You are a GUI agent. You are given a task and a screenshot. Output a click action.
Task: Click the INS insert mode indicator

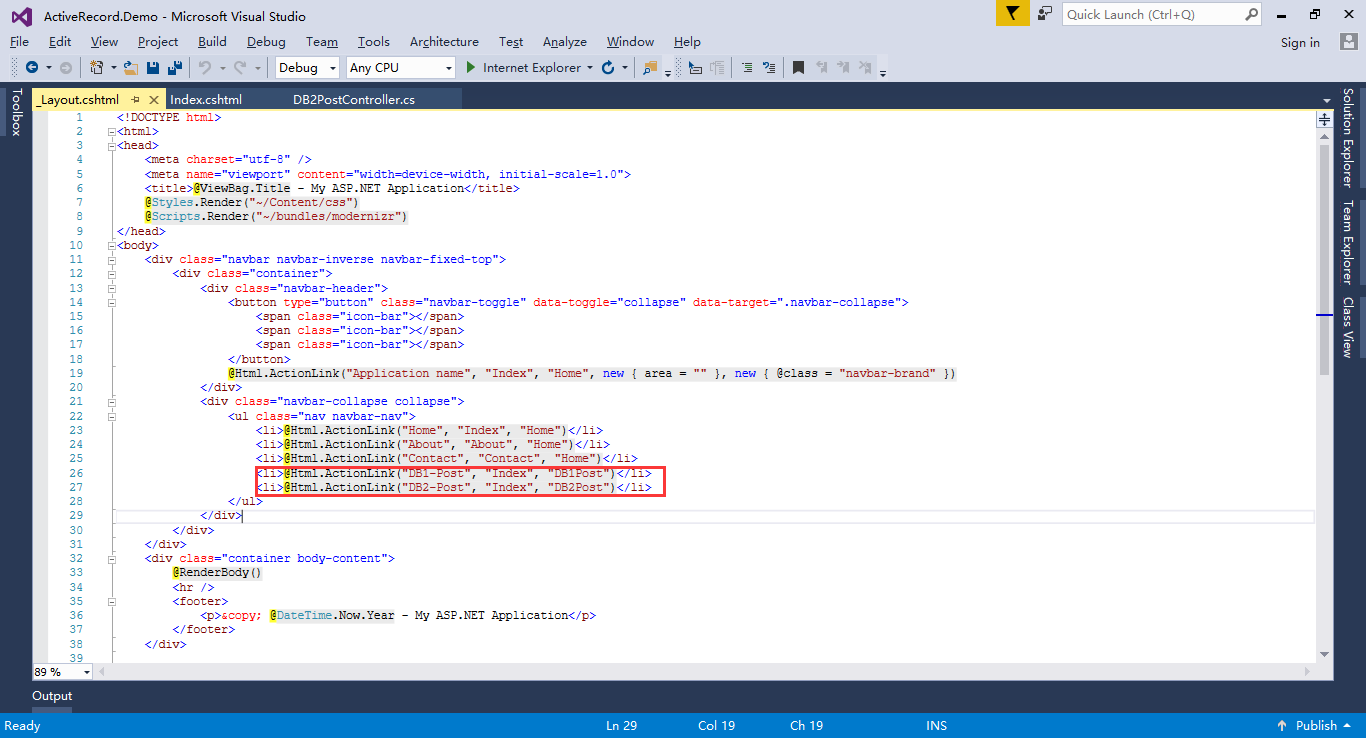pyautogui.click(x=937, y=726)
